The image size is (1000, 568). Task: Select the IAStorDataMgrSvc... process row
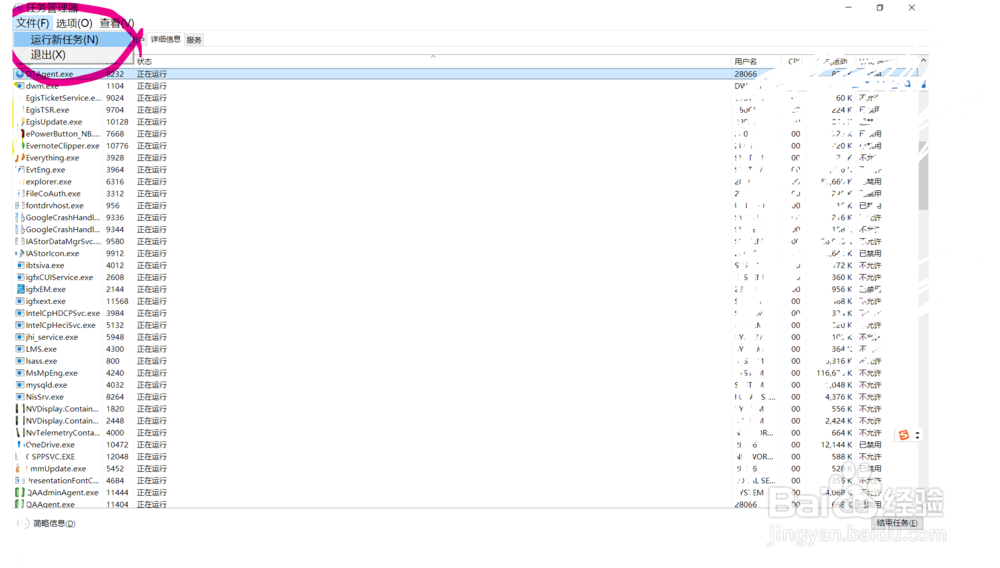coord(466,242)
